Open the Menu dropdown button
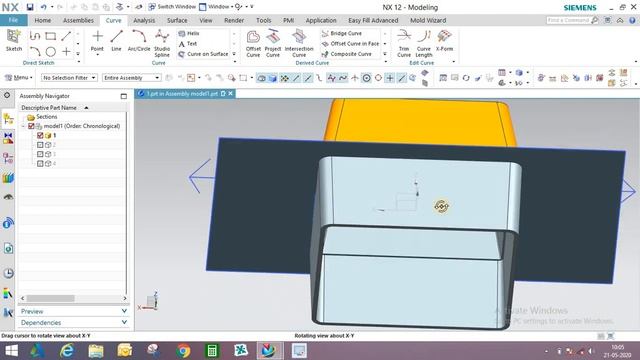This screenshot has width=640, height=360. pos(19,78)
